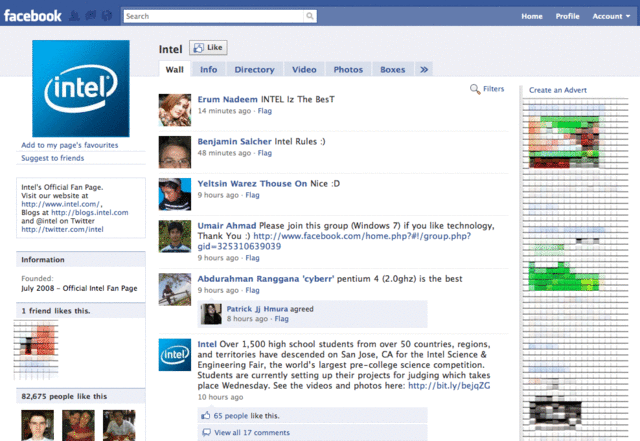Open Benjamin Salcher's profile picture
This screenshot has height=441, width=640.
[x=175, y=152]
